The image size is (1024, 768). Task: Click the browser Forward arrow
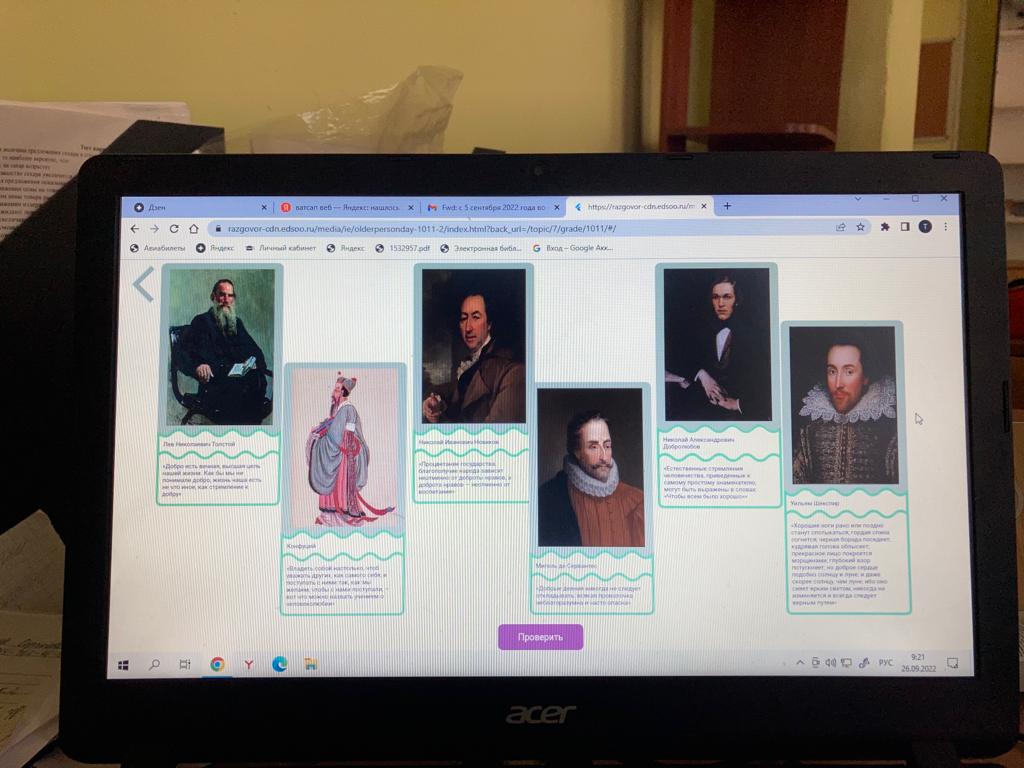pos(154,229)
